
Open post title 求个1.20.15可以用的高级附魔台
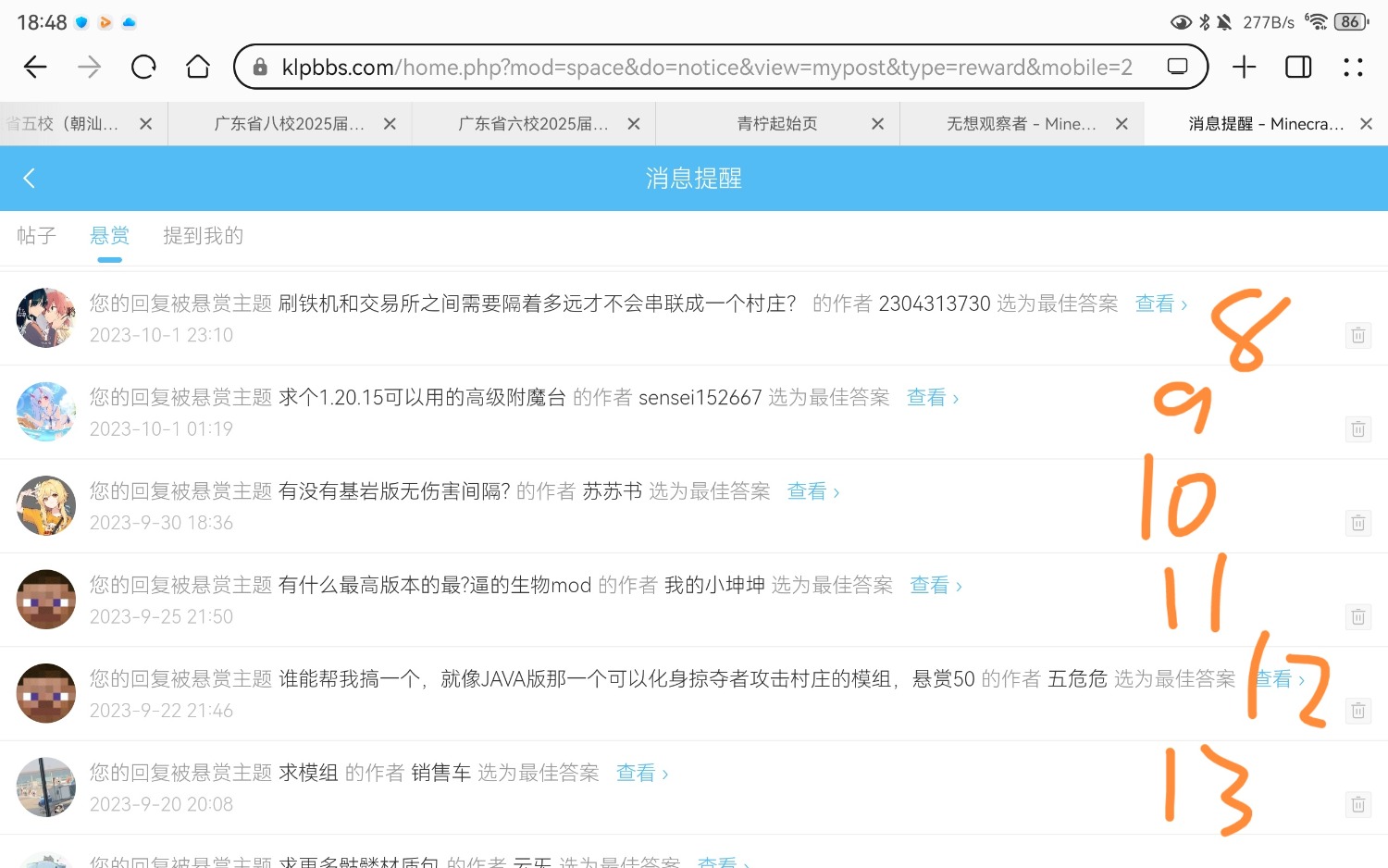point(422,397)
